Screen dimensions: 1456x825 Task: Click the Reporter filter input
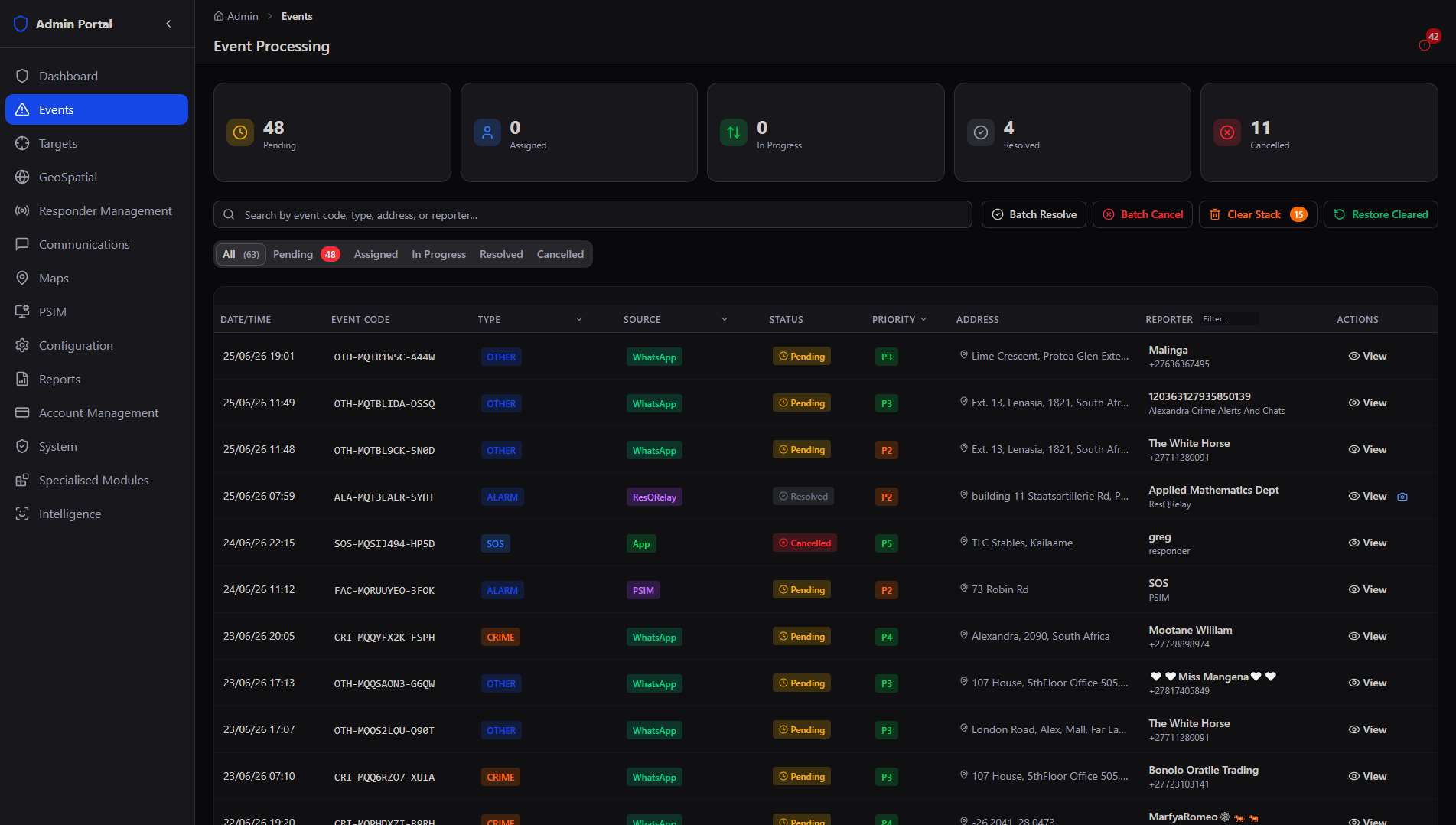pos(1228,319)
